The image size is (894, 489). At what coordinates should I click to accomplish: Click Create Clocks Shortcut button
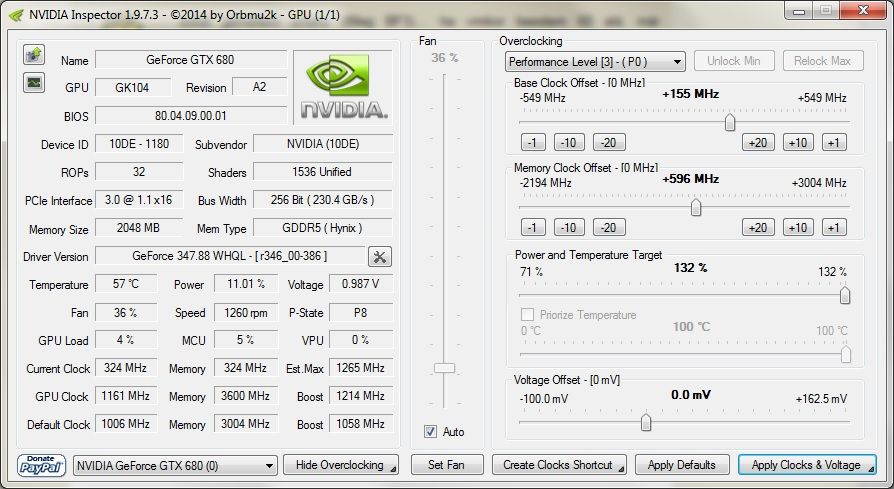(x=559, y=465)
